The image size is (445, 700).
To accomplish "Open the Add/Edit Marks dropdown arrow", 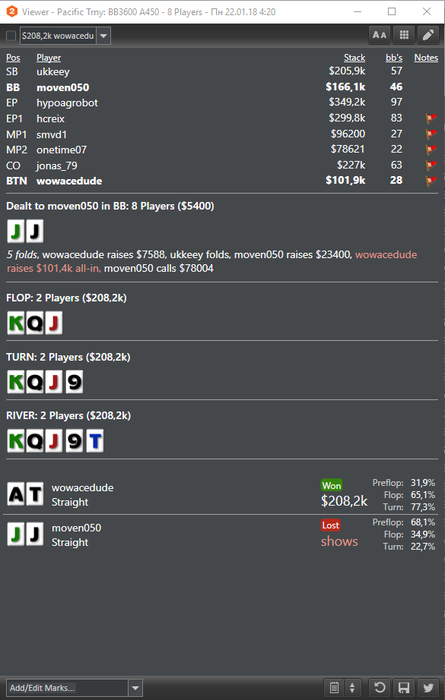I will tap(136, 688).
